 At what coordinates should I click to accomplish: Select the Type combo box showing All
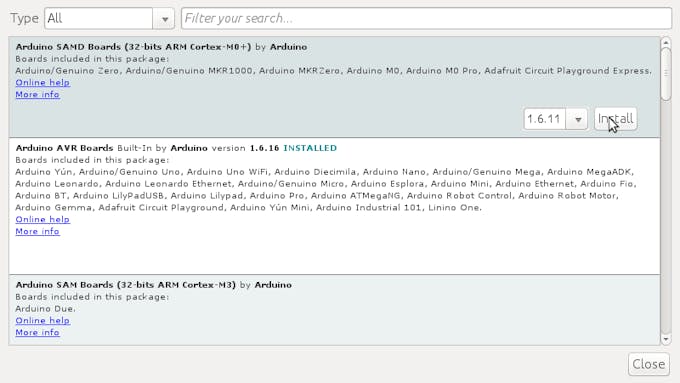(109, 19)
